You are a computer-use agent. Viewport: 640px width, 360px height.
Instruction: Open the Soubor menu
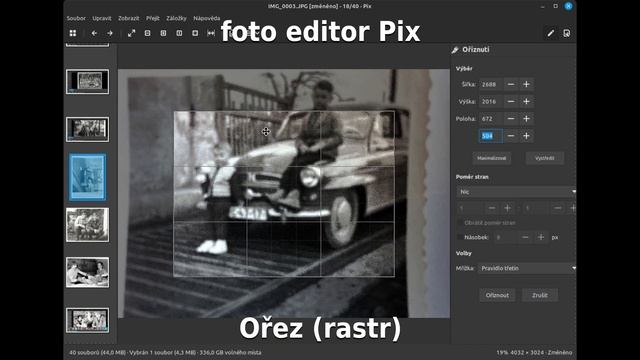click(76, 18)
